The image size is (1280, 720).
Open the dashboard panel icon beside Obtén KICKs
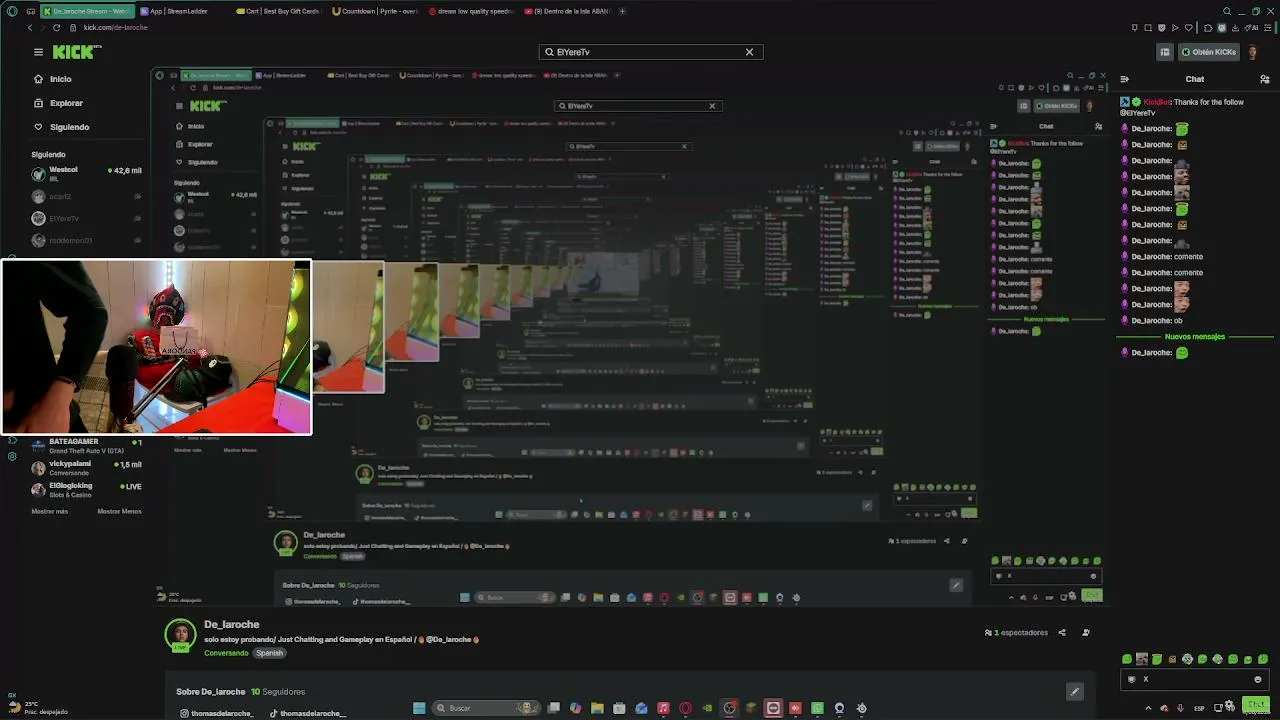pos(1165,52)
